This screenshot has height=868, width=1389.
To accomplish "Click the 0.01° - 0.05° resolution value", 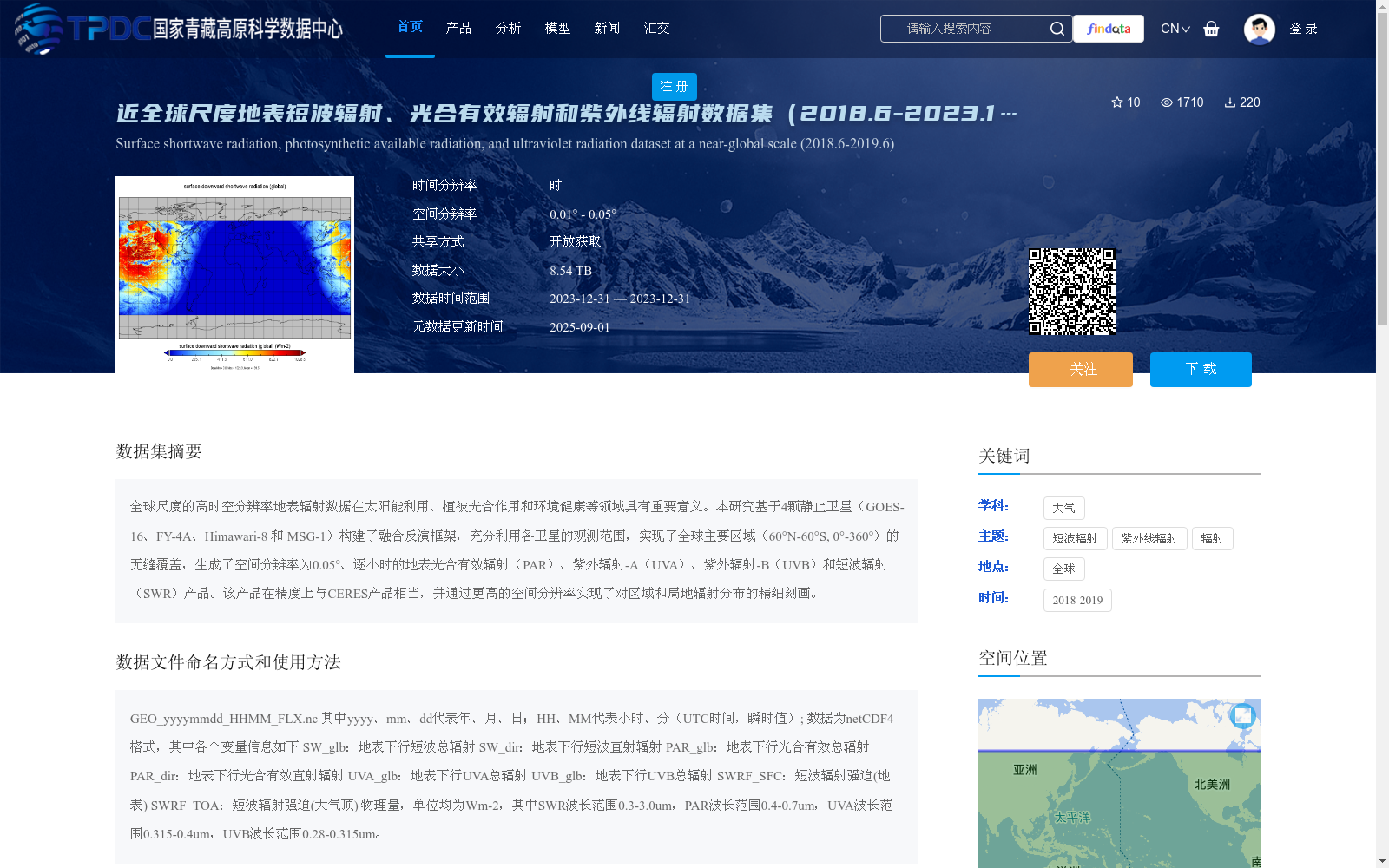I will 583,214.
